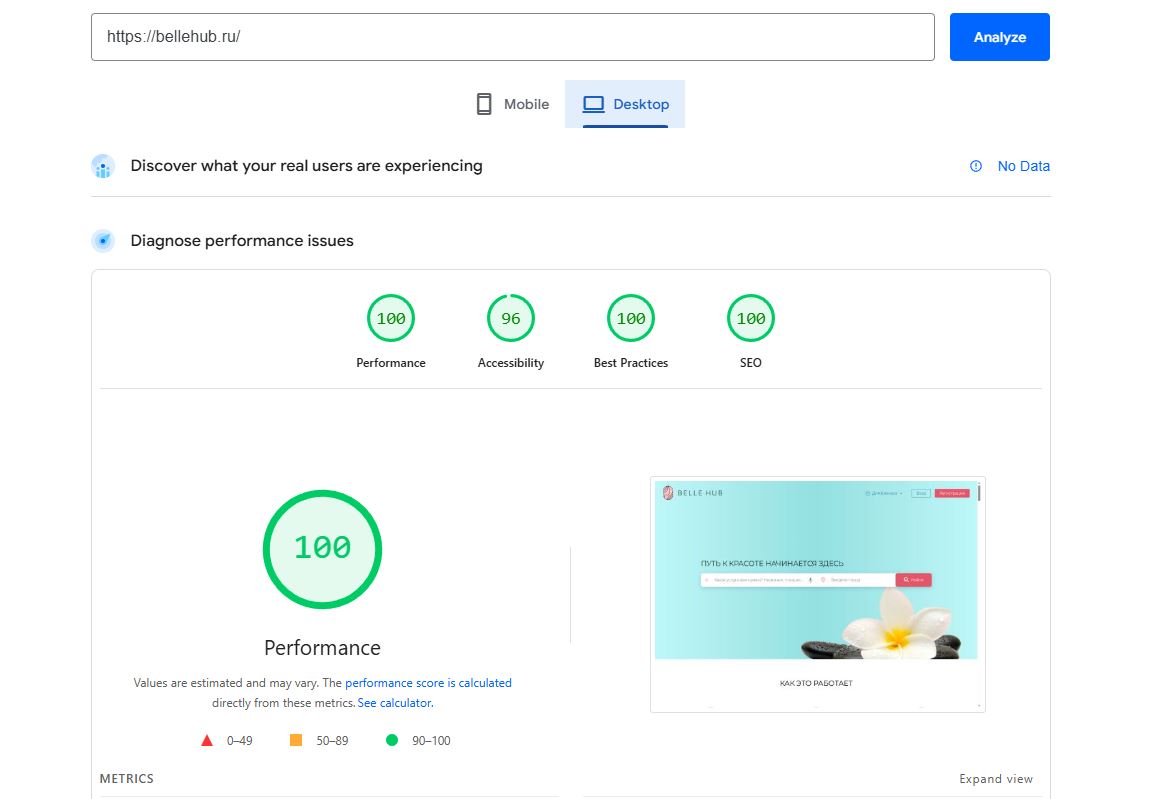Open the See calculator link
Image resolution: width=1155 pixels, height=799 pixels.
[395, 703]
